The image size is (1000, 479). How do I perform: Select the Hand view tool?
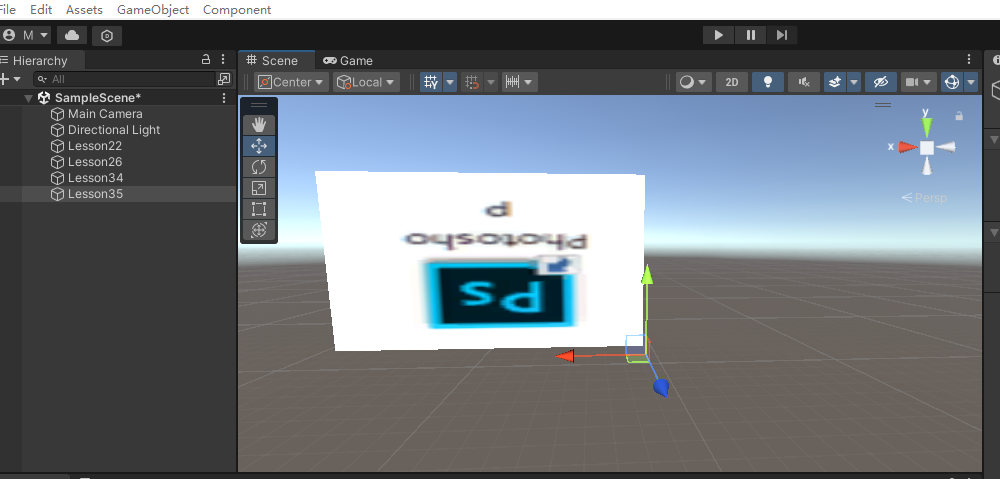pos(259,125)
